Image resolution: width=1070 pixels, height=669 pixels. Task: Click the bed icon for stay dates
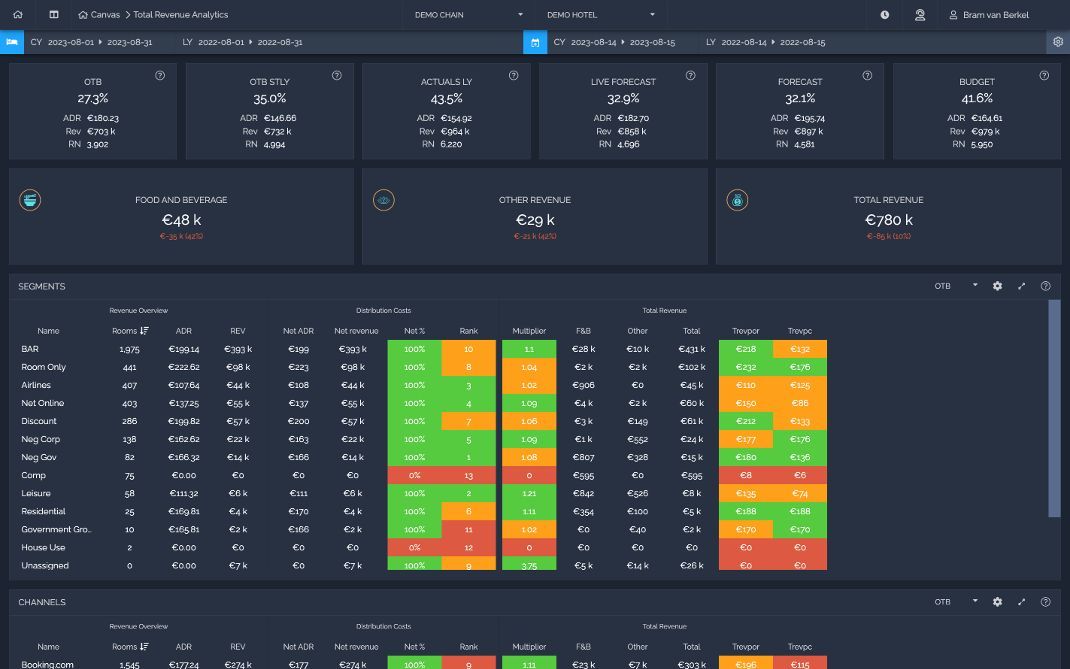coord(12,42)
